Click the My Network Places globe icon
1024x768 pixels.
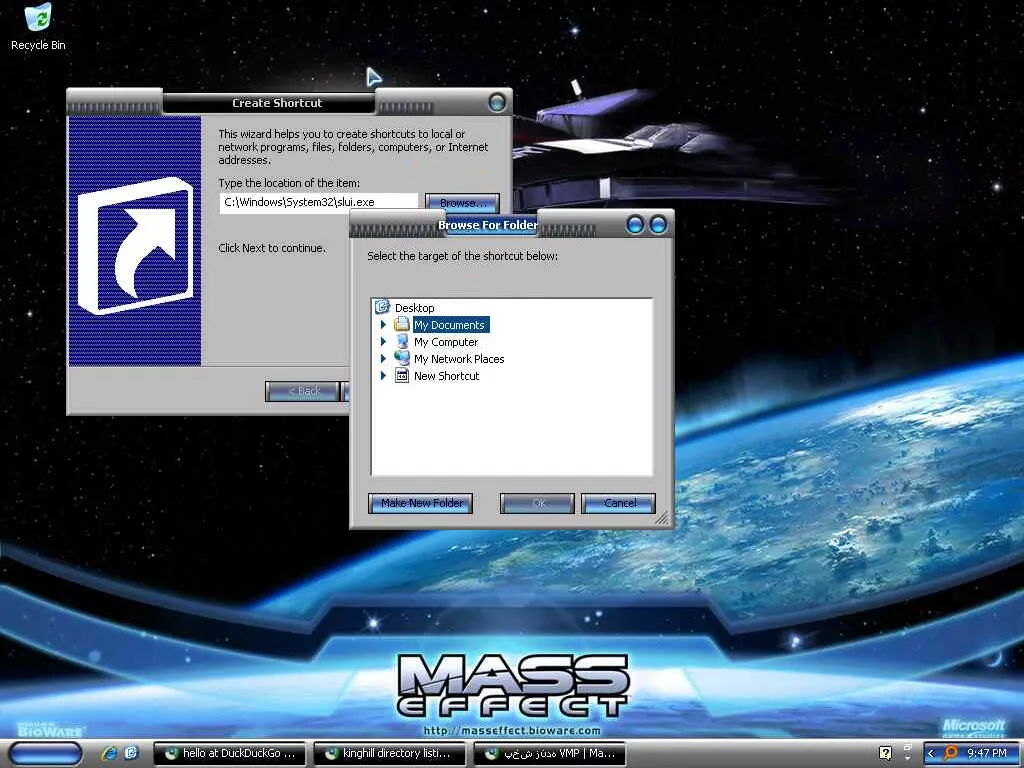402,358
